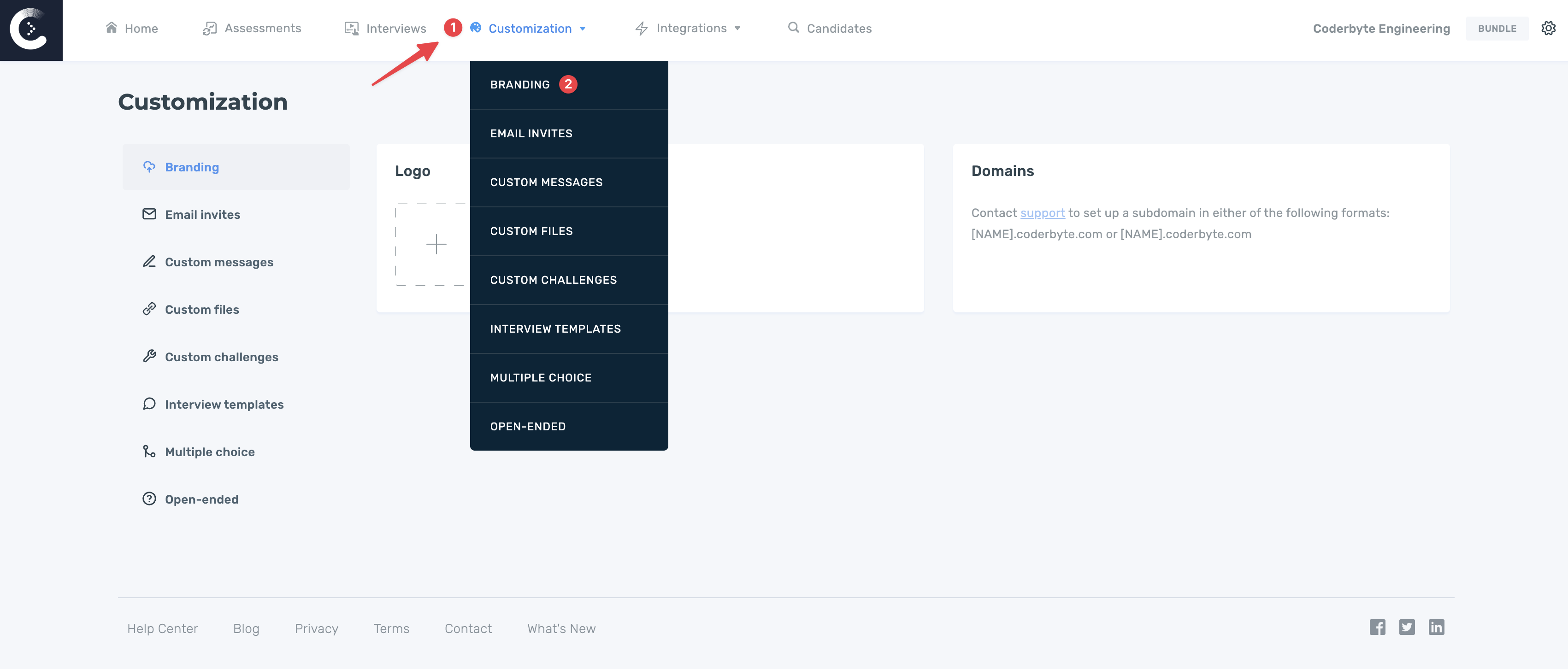
Task: Select EMAIL INVITES in the dropdown menu
Action: 569,133
